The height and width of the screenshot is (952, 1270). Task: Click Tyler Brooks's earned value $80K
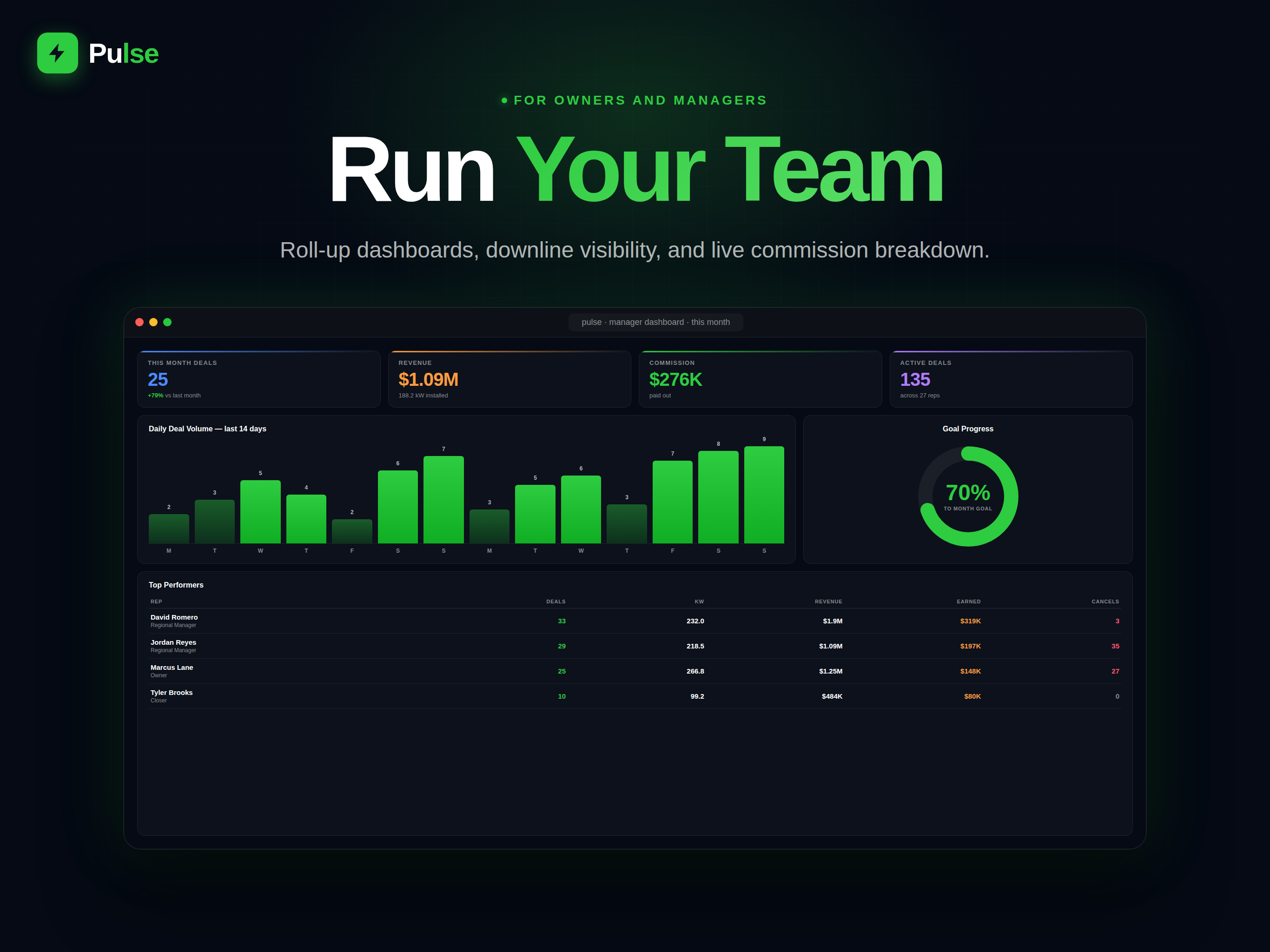pyautogui.click(x=972, y=696)
